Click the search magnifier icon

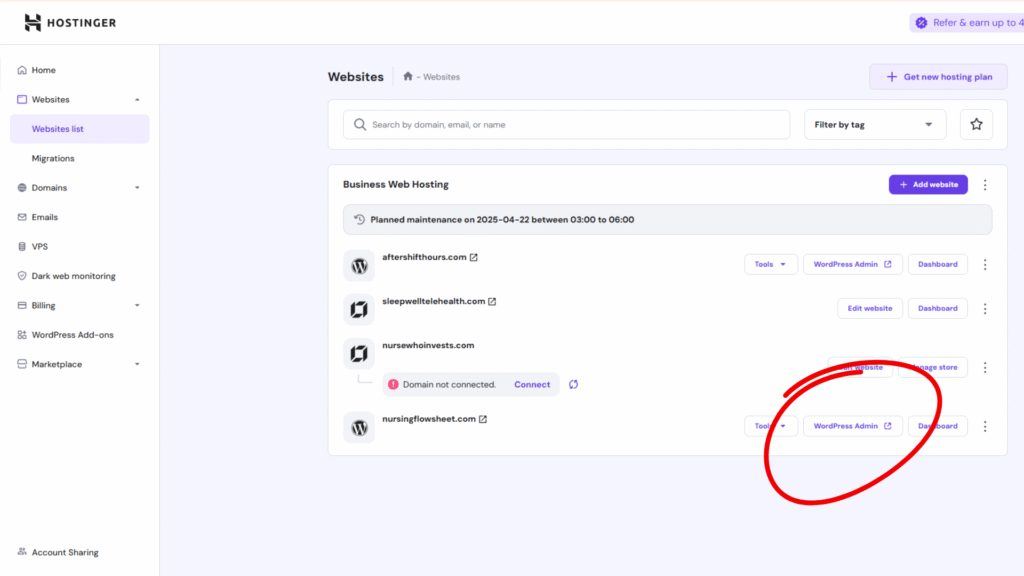pos(360,124)
